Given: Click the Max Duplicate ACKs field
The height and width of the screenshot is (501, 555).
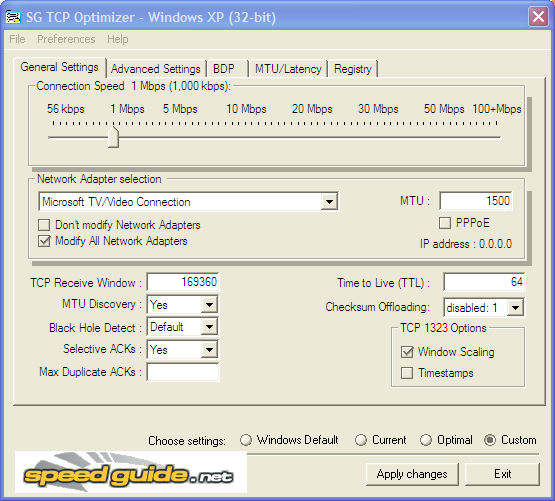Looking at the screenshot, I should tap(183, 372).
